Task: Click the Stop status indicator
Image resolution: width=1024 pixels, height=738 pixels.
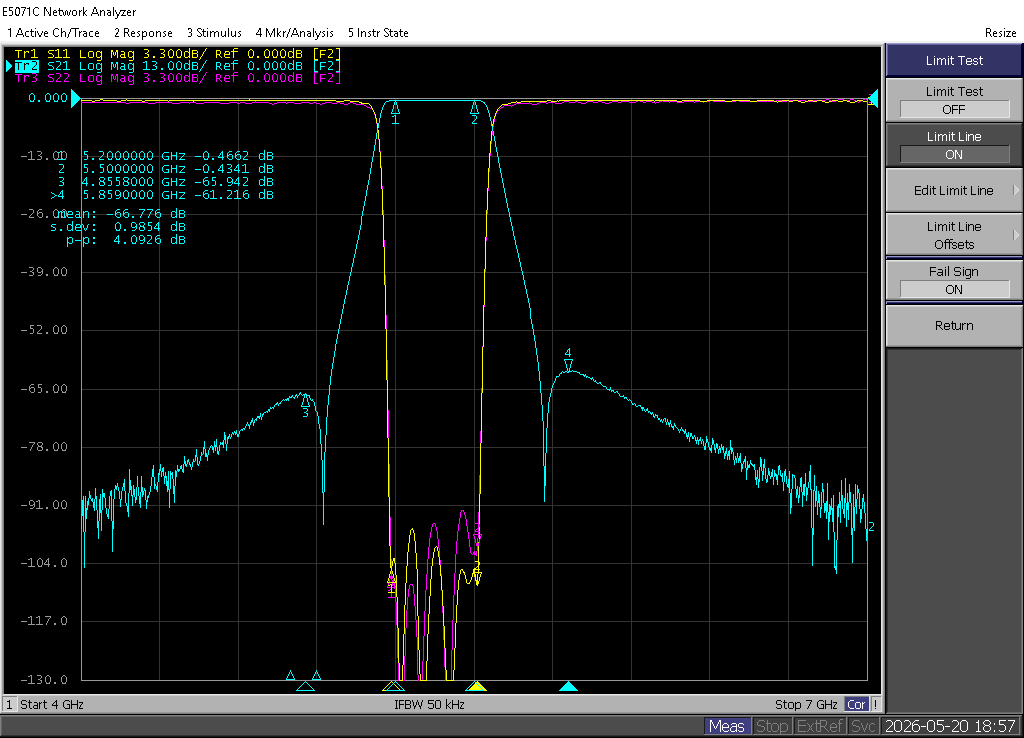Action: point(772,726)
